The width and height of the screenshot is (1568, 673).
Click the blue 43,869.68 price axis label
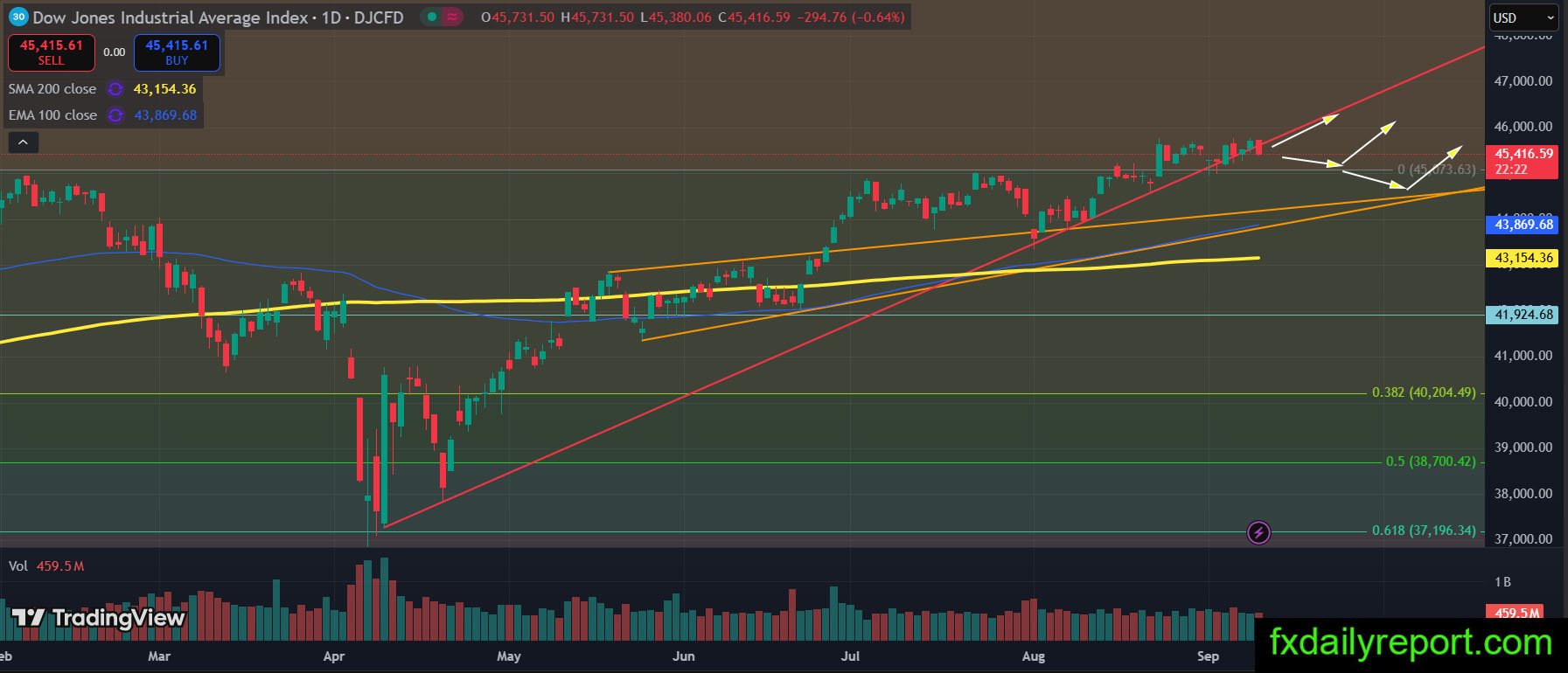tap(1523, 225)
